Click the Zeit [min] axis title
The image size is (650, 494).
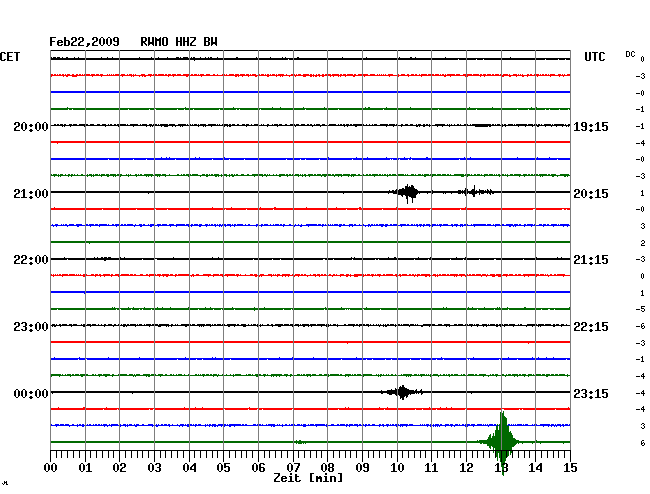tap(308, 478)
